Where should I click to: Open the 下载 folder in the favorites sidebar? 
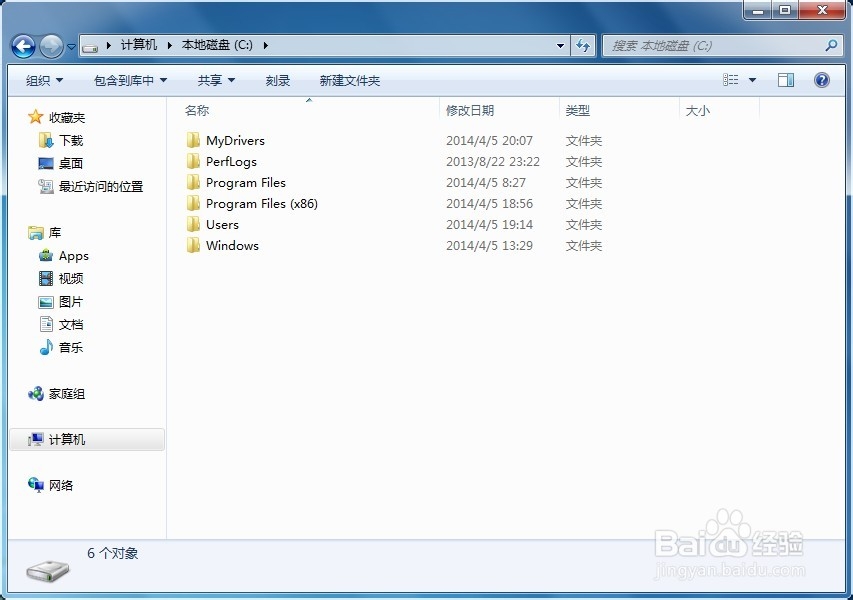pyautogui.click(x=71, y=140)
